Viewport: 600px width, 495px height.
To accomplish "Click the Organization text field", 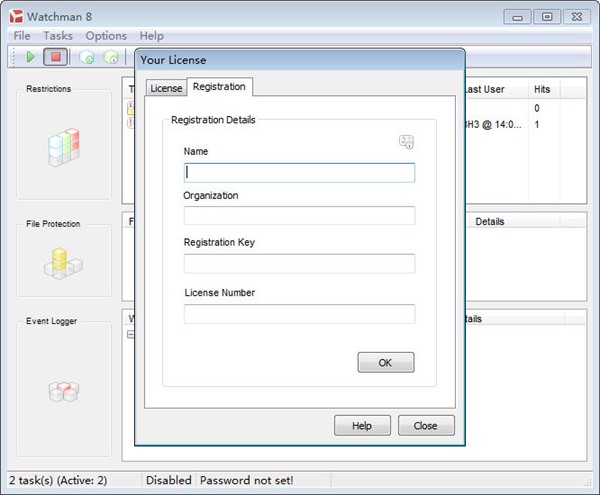I will [x=299, y=215].
